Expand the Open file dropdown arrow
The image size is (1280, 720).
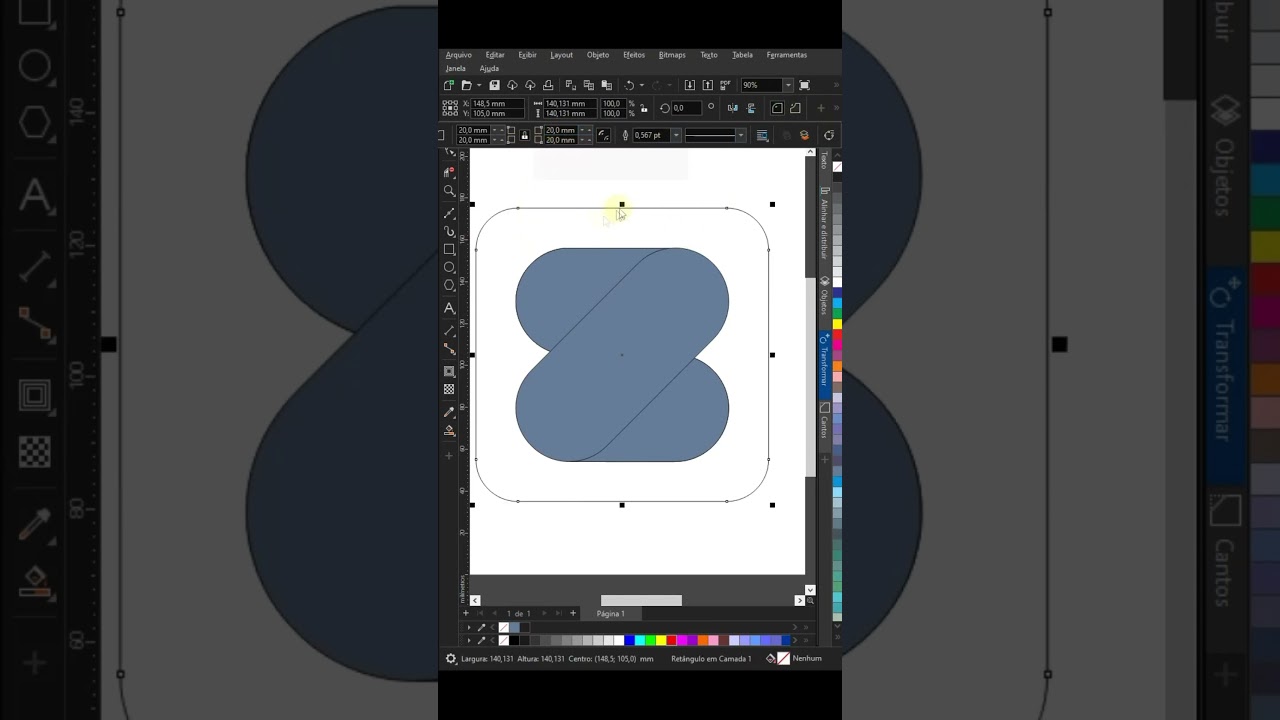[479, 85]
